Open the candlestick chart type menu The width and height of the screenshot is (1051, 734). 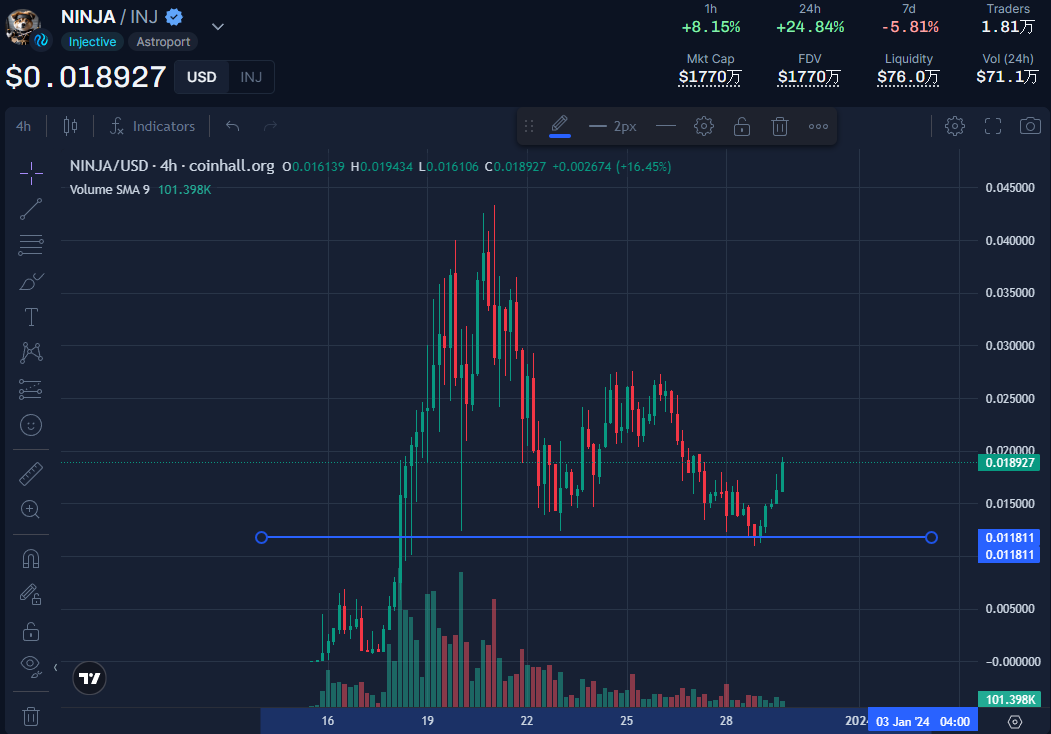[x=70, y=126]
